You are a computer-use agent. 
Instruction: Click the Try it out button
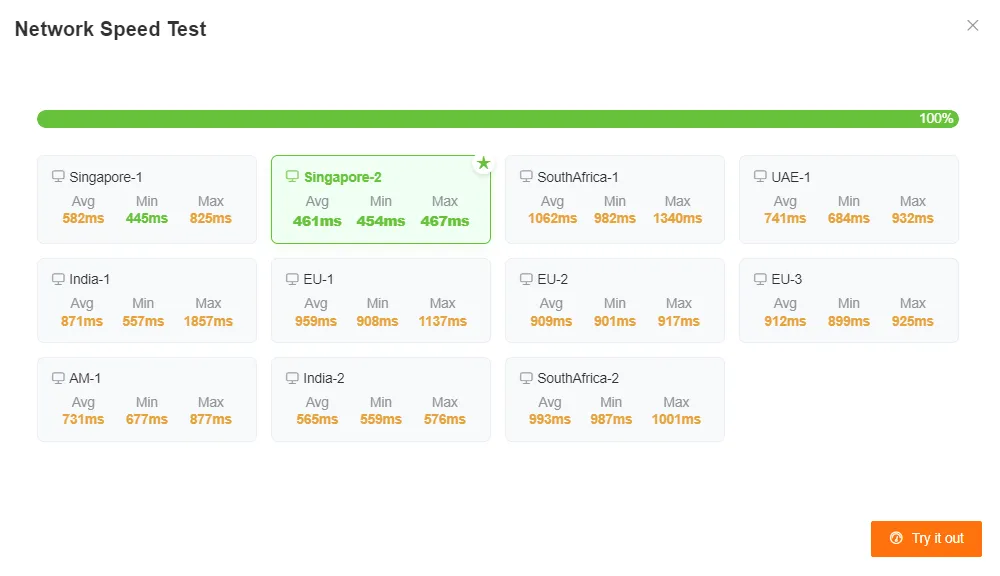tap(926, 538)
